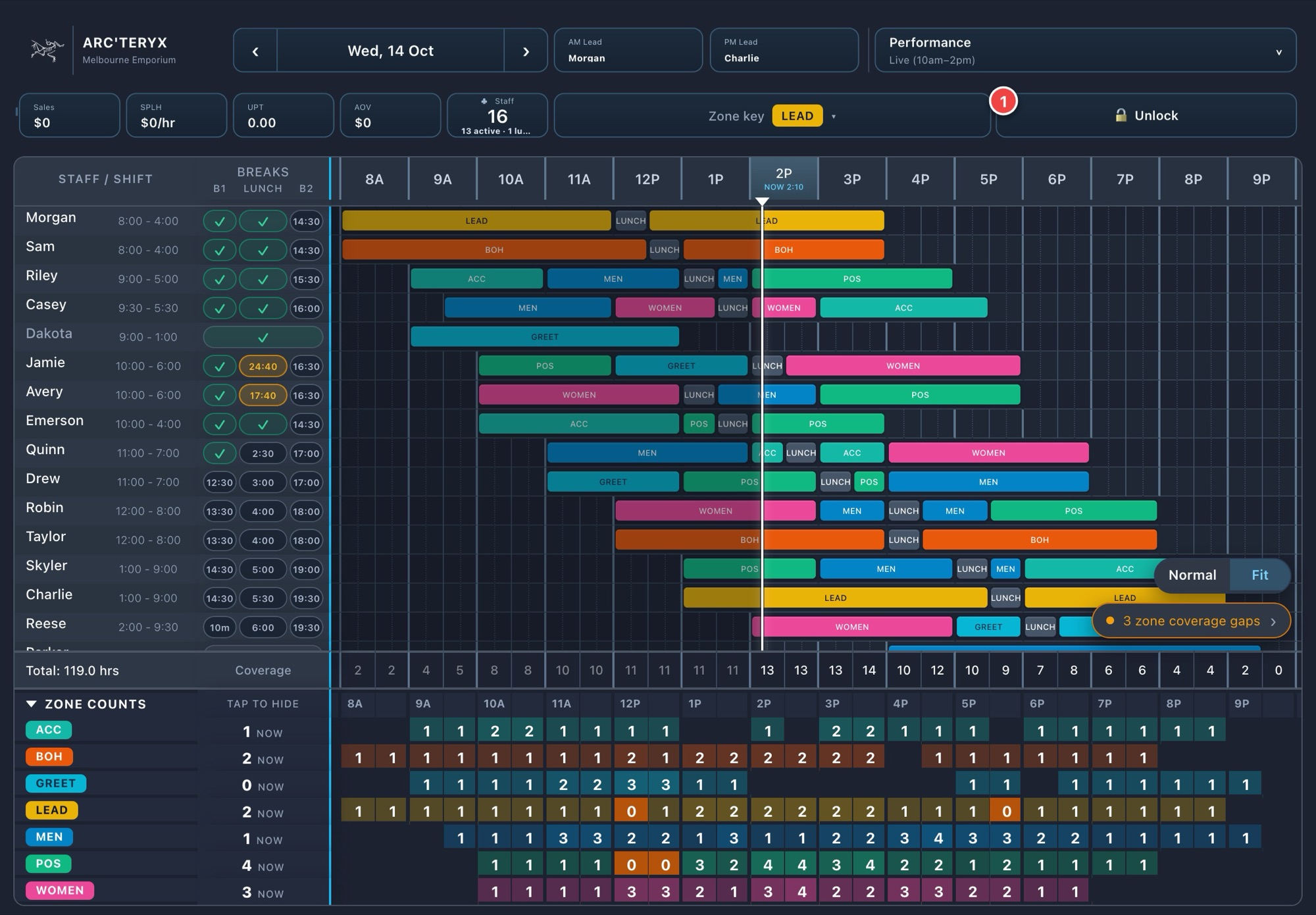The image size is (1316, 915).
Task: Switch to Normal view mode
Action: click(x=1192, y=575)
